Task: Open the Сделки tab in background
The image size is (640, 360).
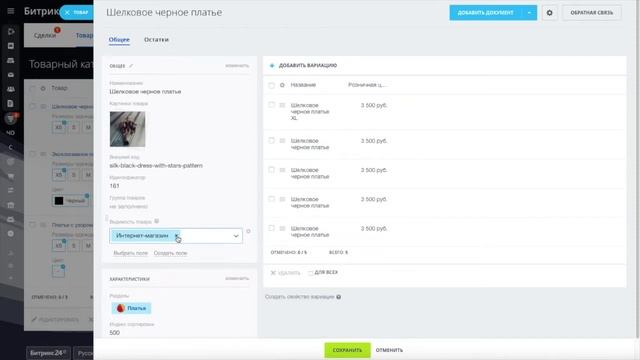Action: click(45, 36)
